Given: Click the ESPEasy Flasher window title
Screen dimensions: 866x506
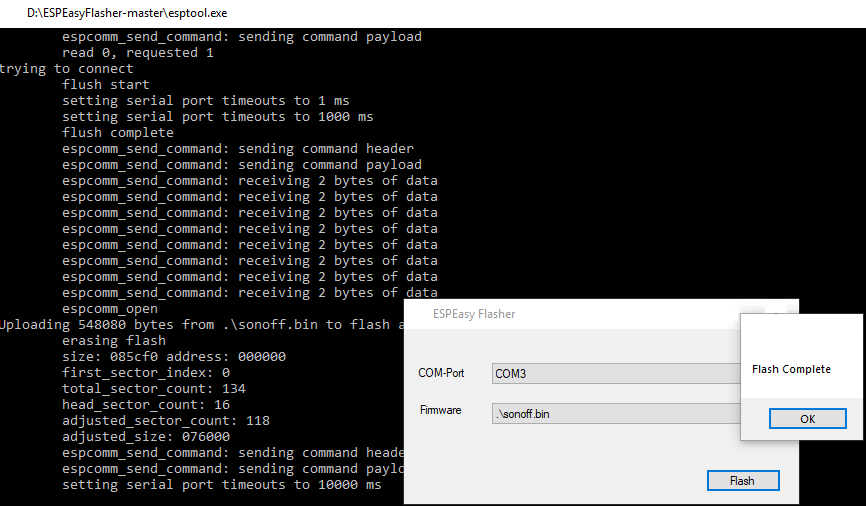Looking at the screenshot, I should (474, 314).
